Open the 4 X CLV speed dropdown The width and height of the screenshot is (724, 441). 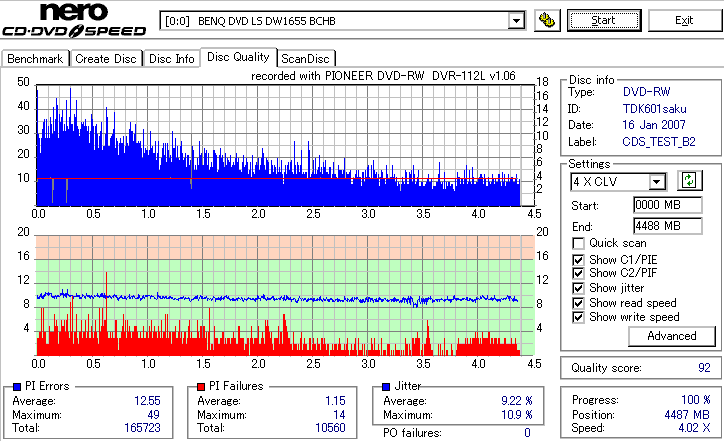click(656, 182)
